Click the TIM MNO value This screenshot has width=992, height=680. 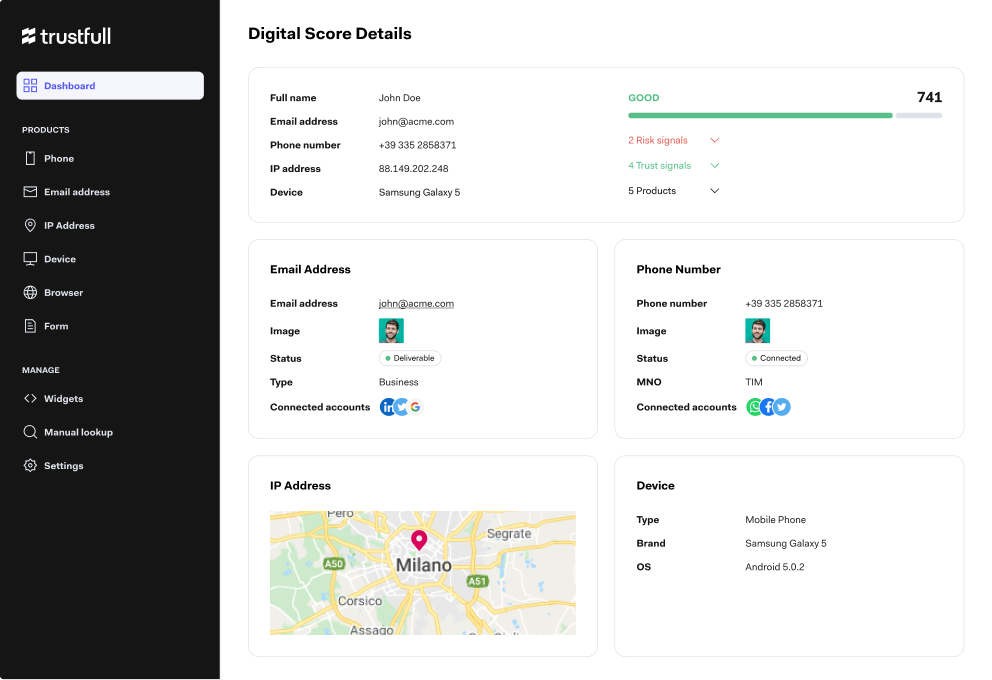(754, 382)
